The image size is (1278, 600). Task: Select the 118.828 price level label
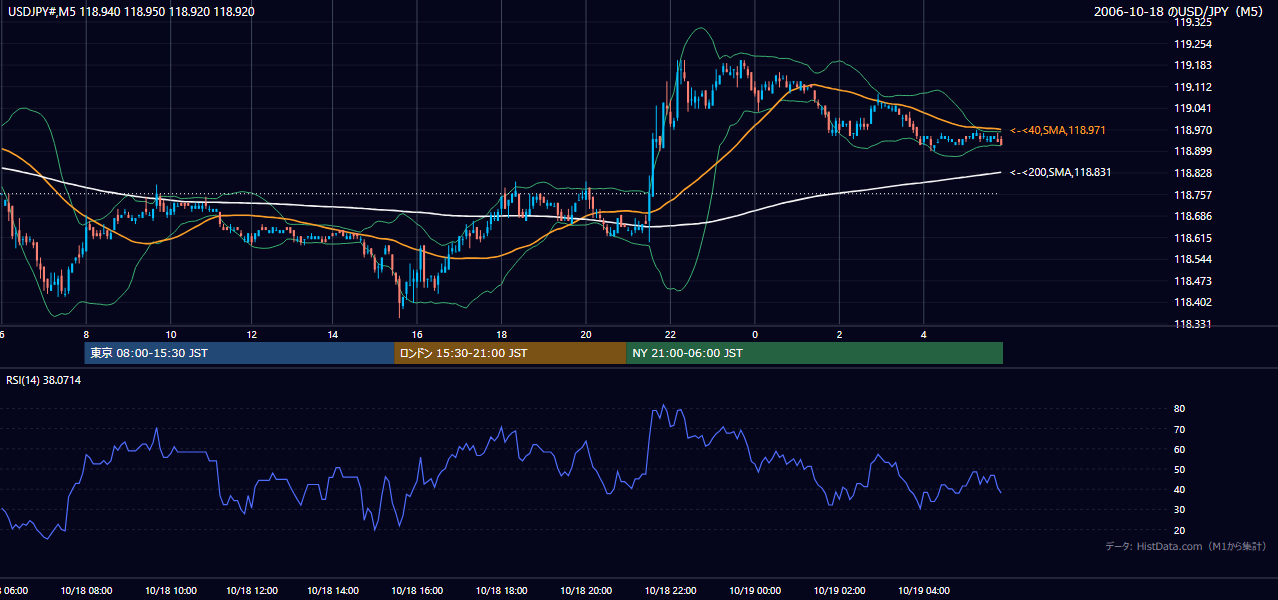click(x=1192, y=173)
